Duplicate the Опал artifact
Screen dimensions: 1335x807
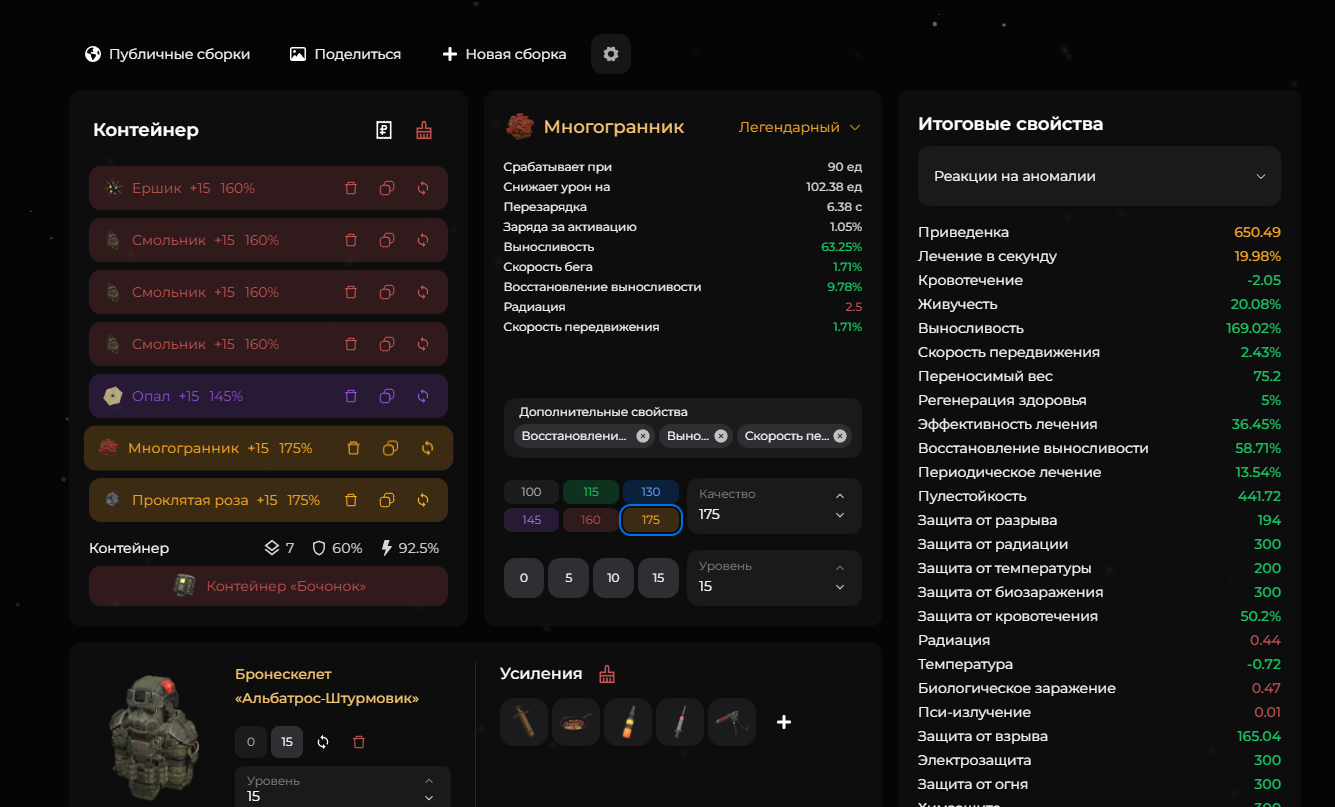[x=387, y=396]
